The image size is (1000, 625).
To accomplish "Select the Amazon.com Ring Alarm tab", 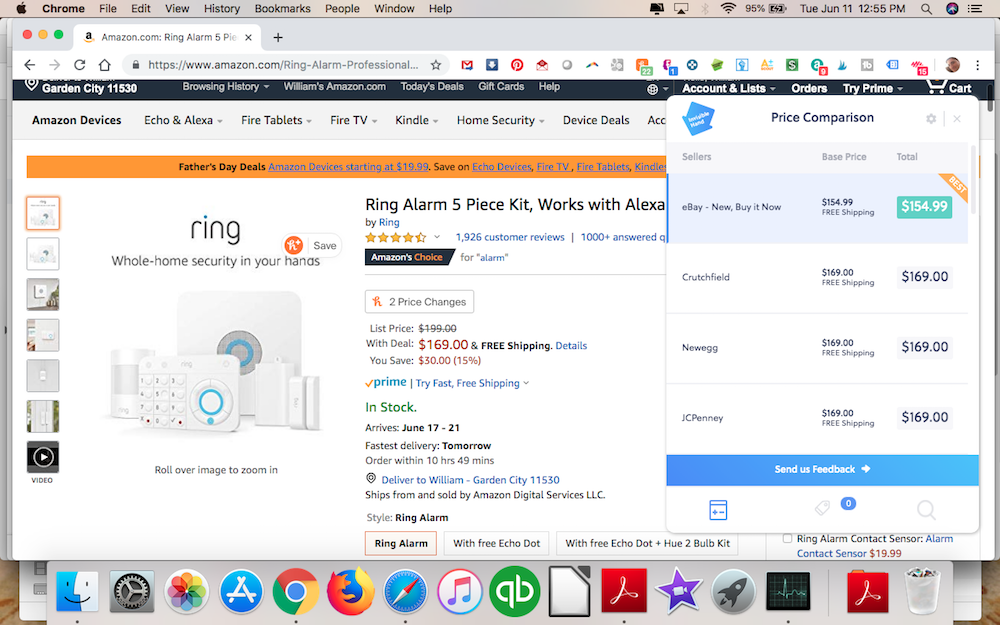I will (166, 37).
